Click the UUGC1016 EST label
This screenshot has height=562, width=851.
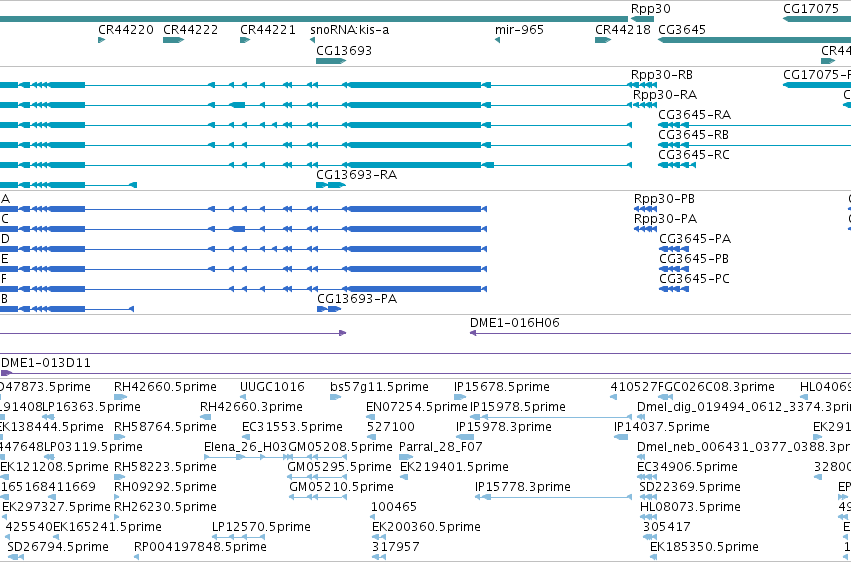point(272,387)
